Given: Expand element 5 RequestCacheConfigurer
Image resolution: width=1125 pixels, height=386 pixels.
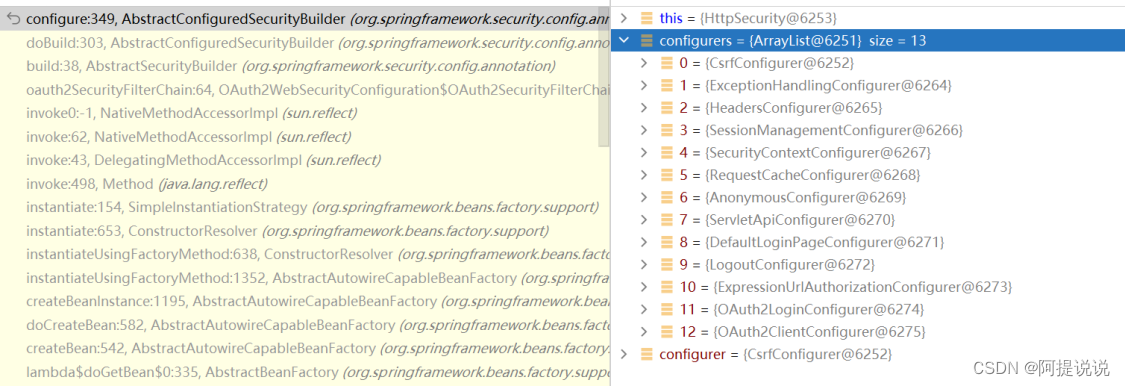Looking at the screenshot, I should pos(644,174).
